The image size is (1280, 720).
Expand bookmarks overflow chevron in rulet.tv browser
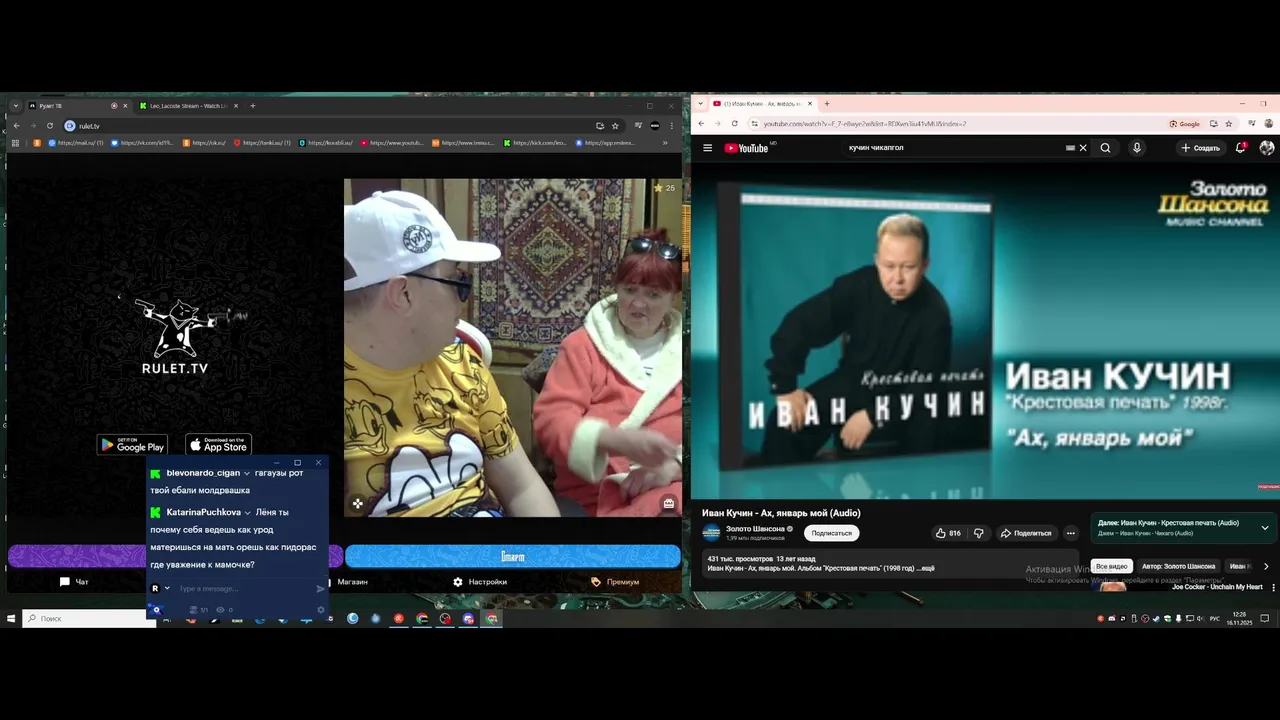point(665,143)
